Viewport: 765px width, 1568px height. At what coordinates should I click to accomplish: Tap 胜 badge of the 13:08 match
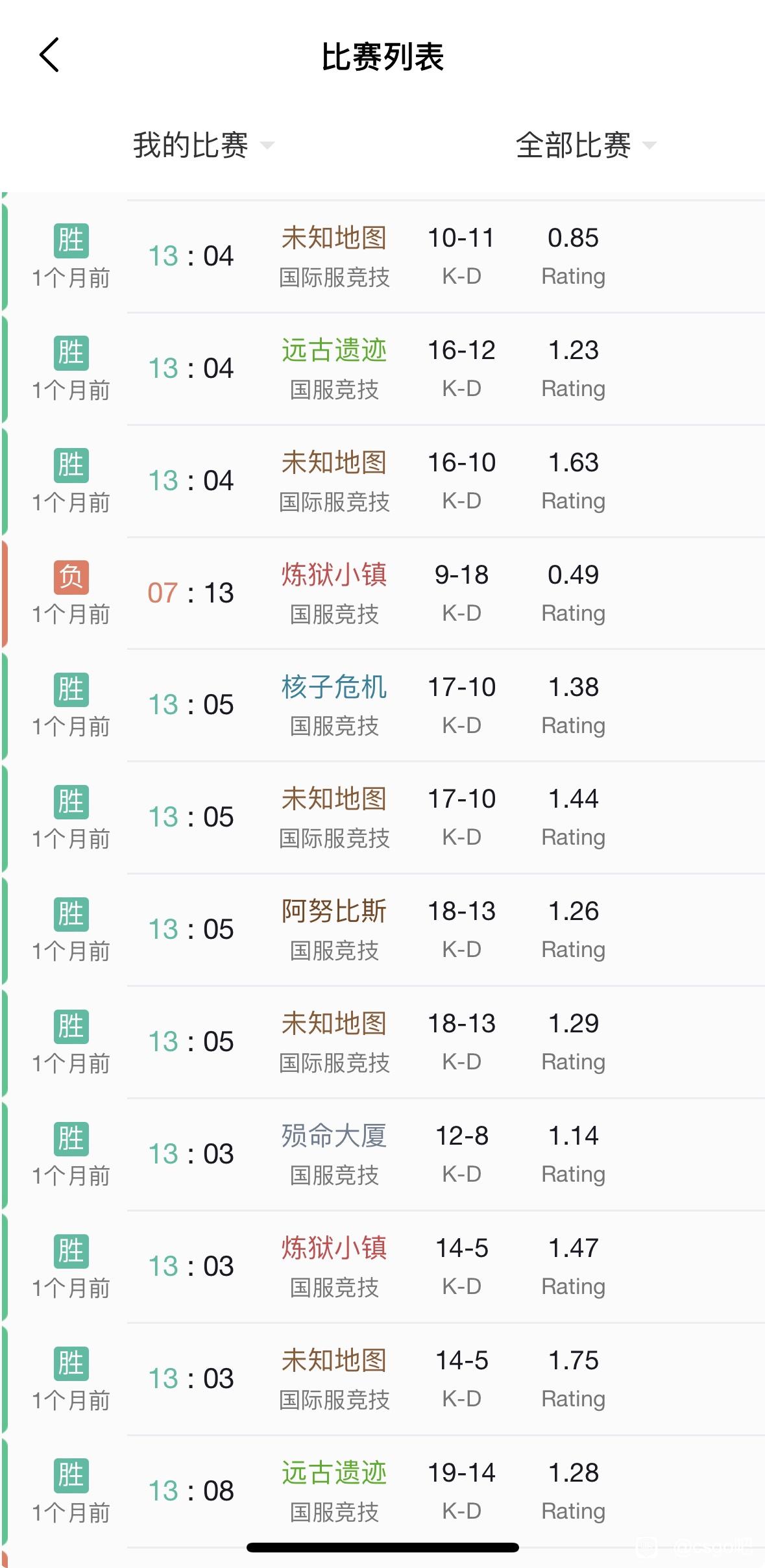click(71, 1475)
